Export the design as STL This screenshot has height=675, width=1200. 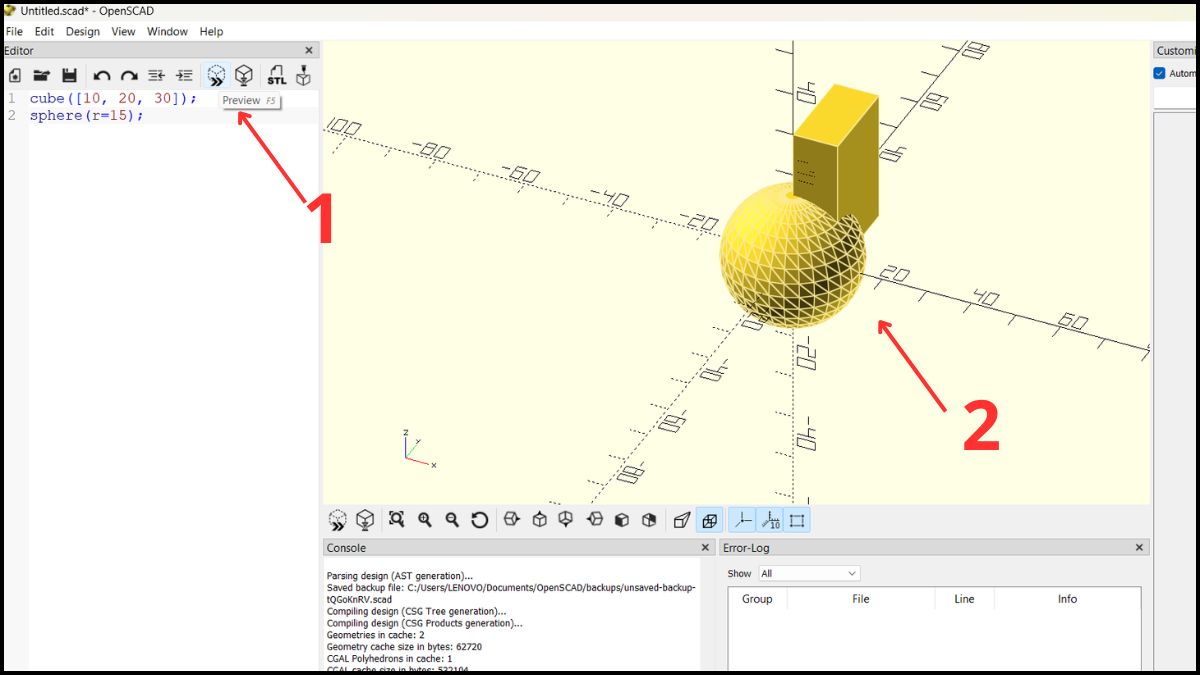(x=276, y=75)
